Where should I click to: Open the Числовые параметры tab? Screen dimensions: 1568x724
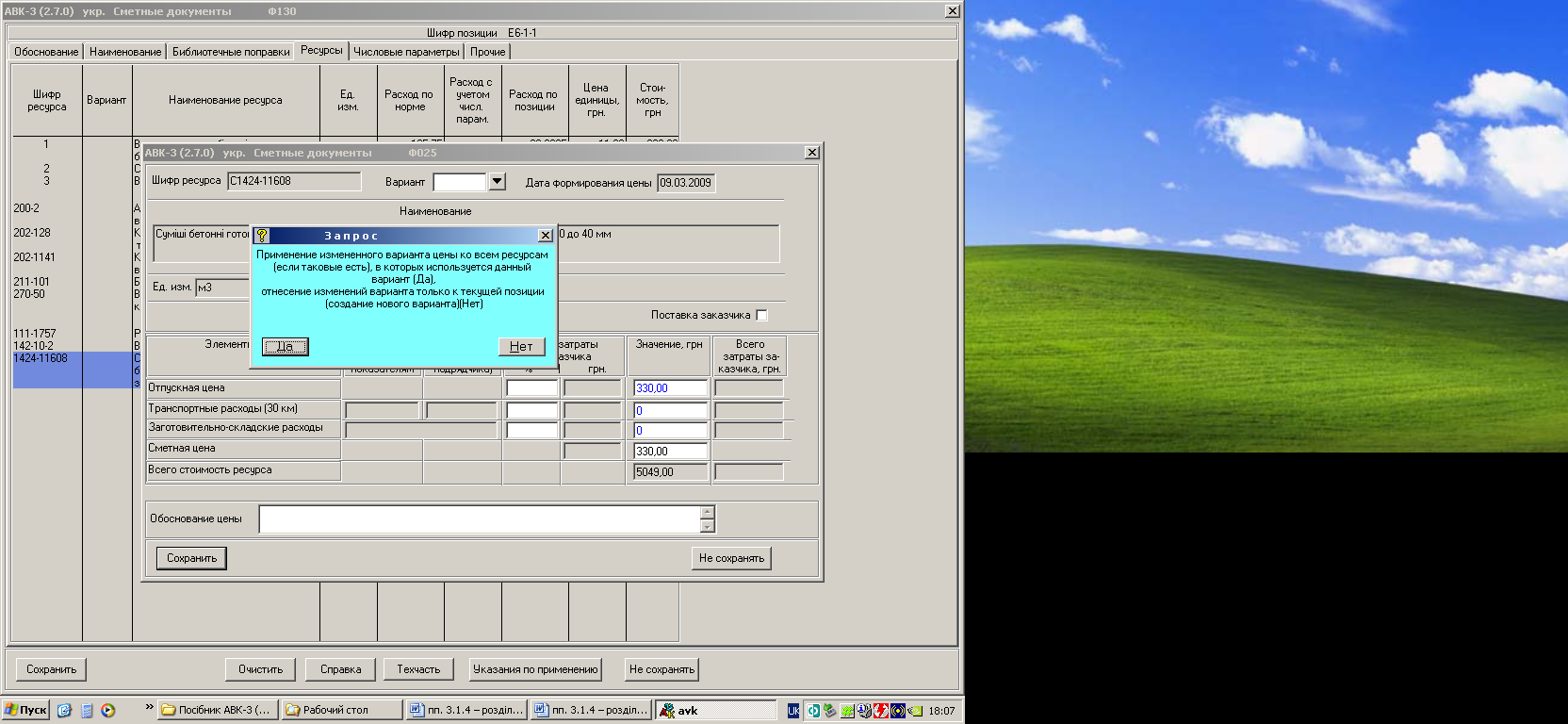406,52
